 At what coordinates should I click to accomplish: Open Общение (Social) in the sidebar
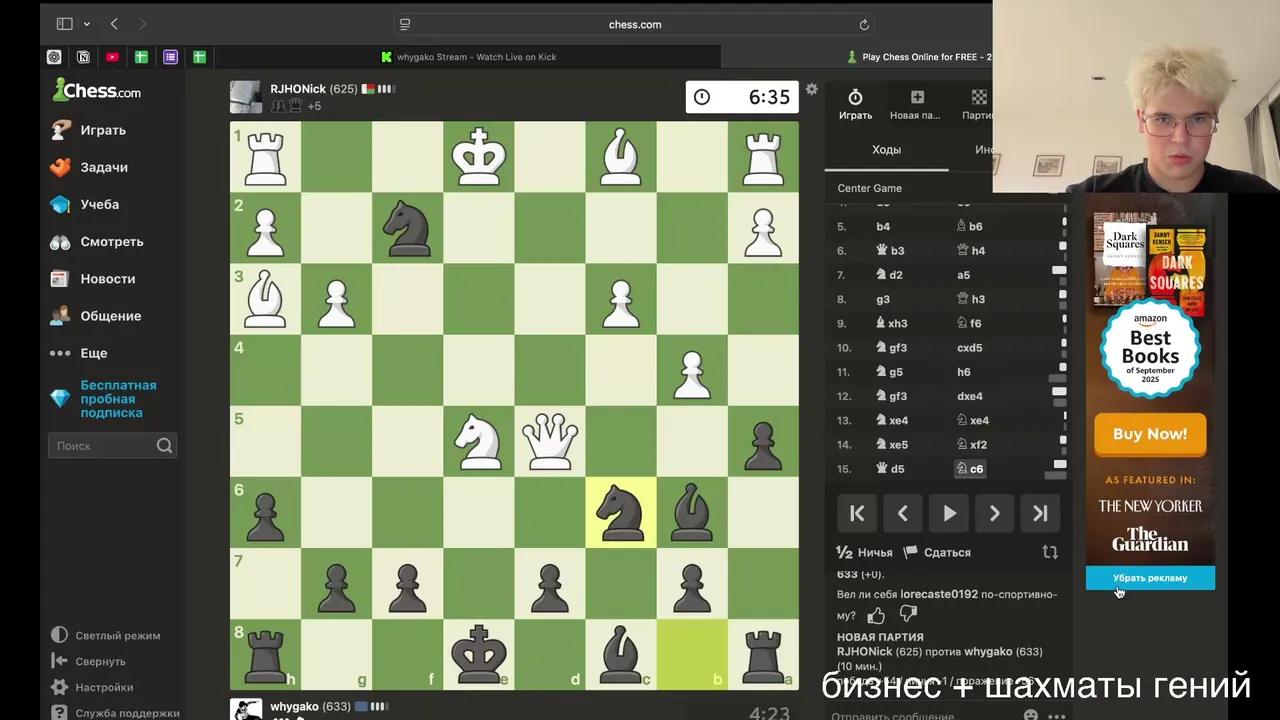tap(95, 316)
